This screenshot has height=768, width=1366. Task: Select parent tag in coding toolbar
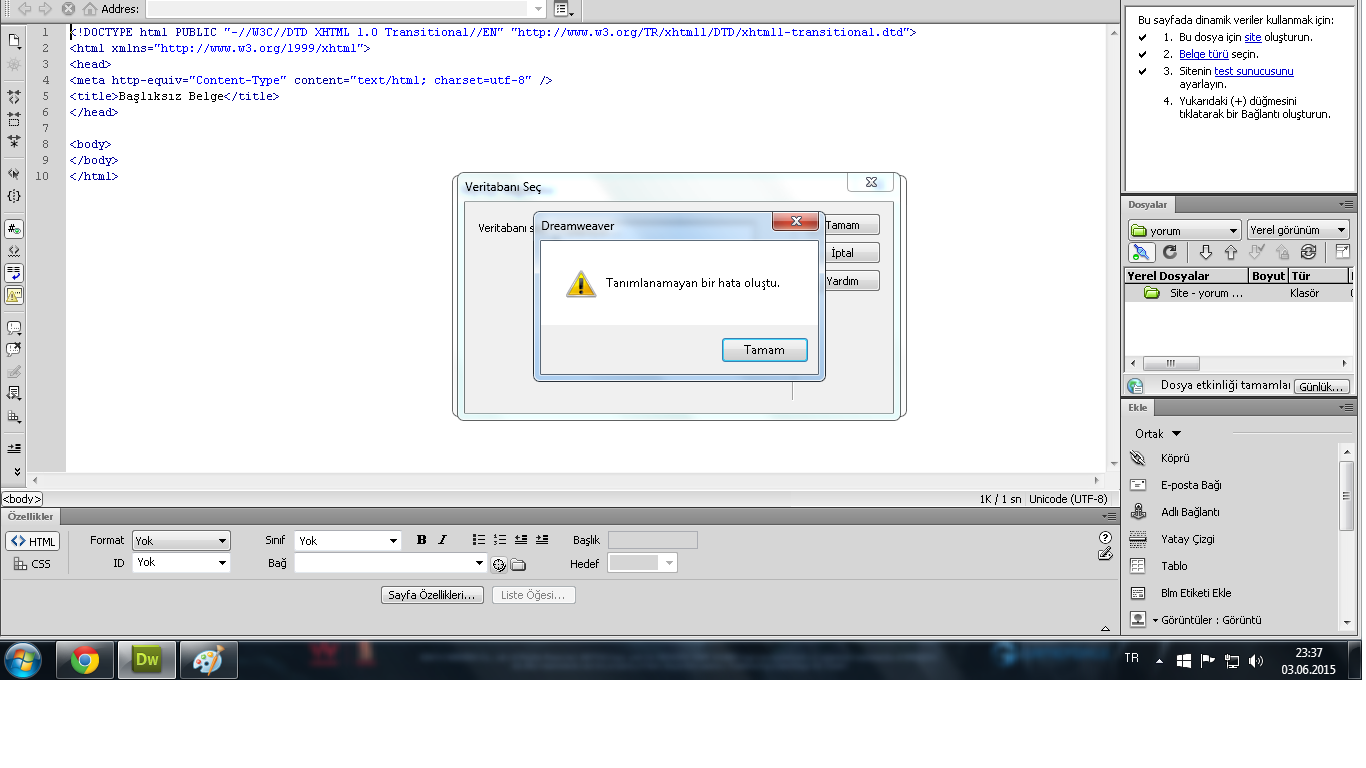(x=14, y=174)
